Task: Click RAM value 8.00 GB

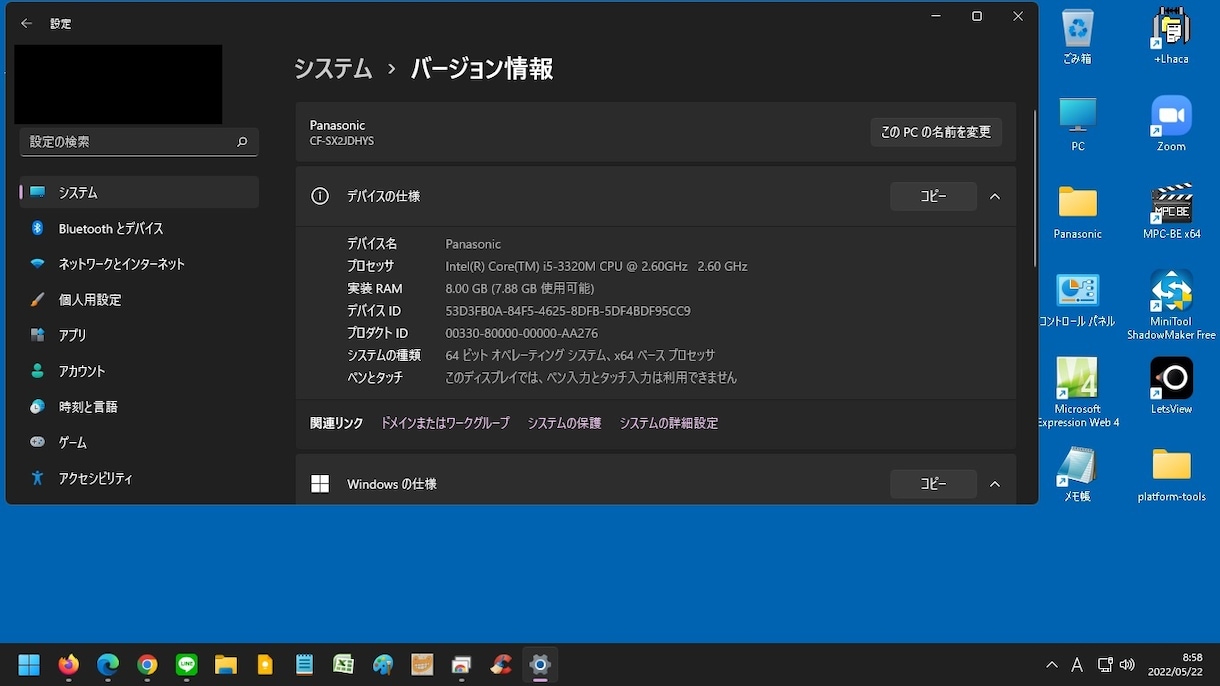Action: click(x=519, y=288)
